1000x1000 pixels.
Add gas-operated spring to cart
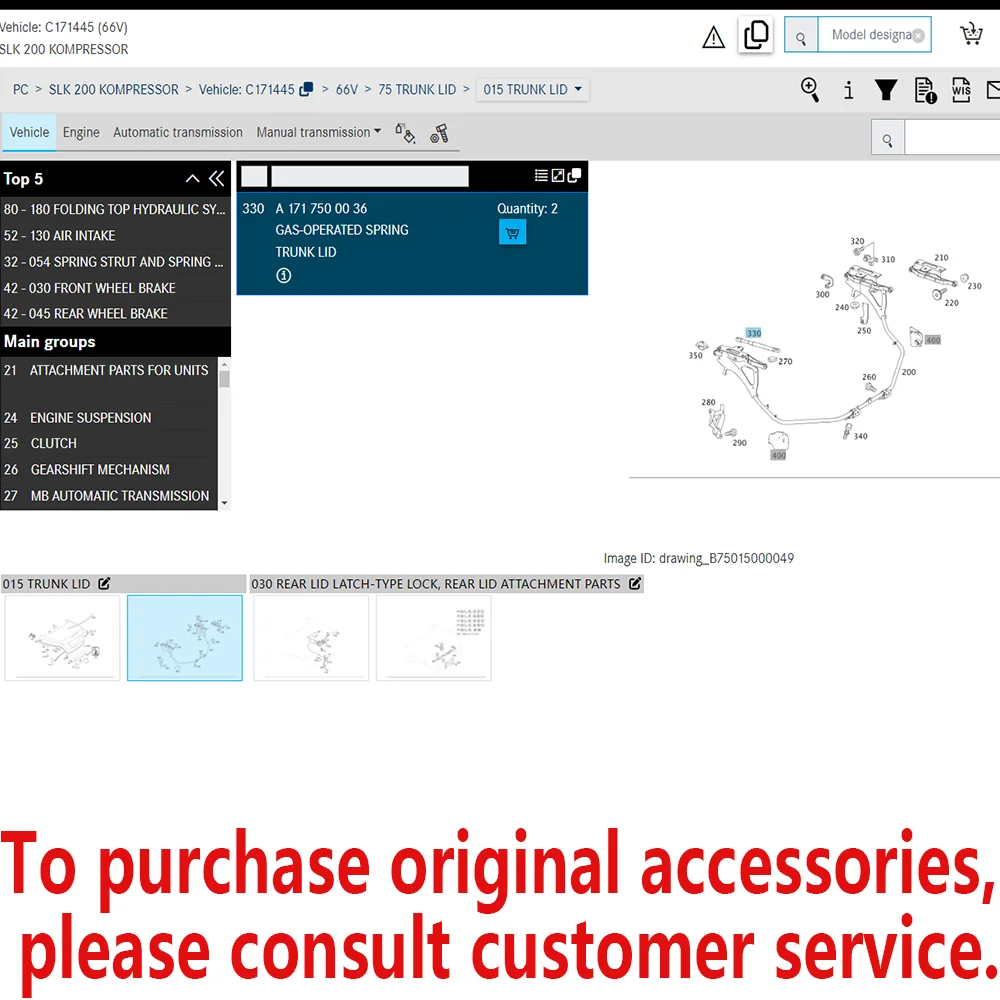click(x=512, y=233)
